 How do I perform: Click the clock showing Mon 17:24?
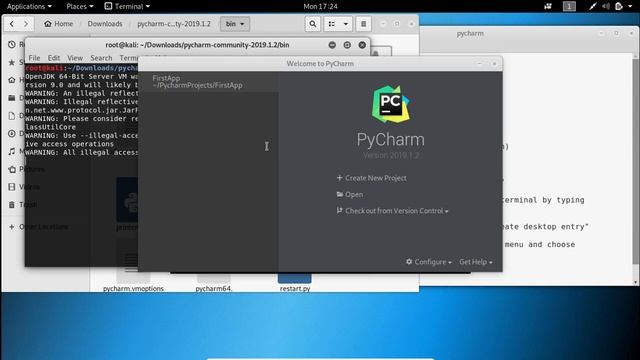tap(320, 6)
